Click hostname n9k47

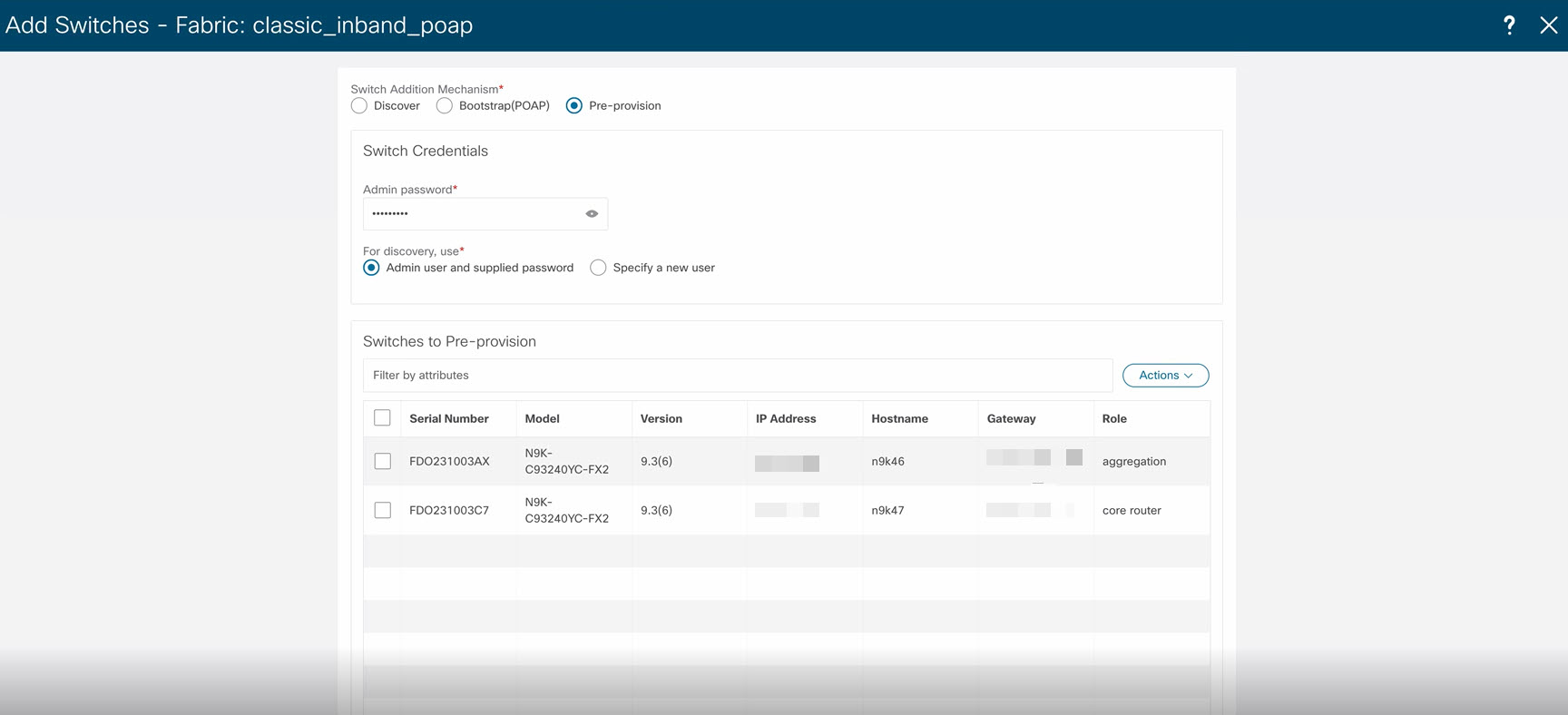pos(888,511)
